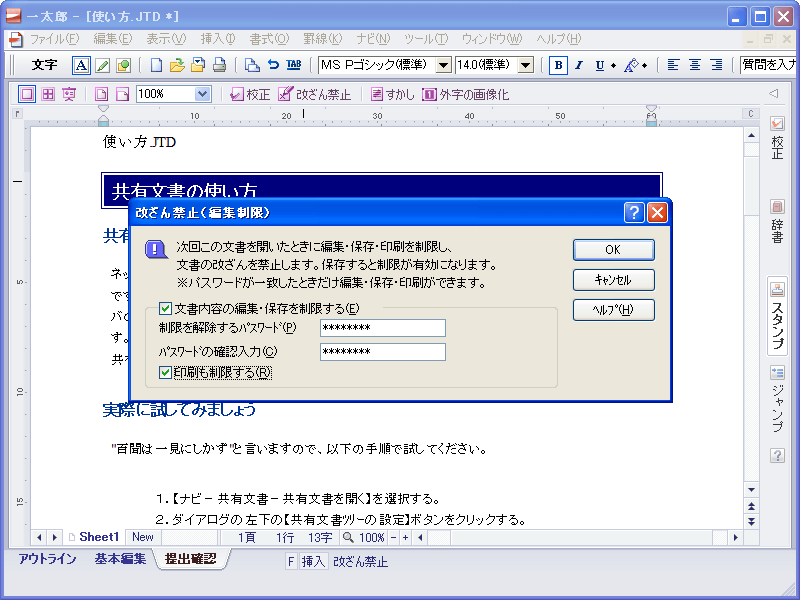The image size is (800, 600).
Task: Switch to single page view icon
Action: tap(27, 94)
